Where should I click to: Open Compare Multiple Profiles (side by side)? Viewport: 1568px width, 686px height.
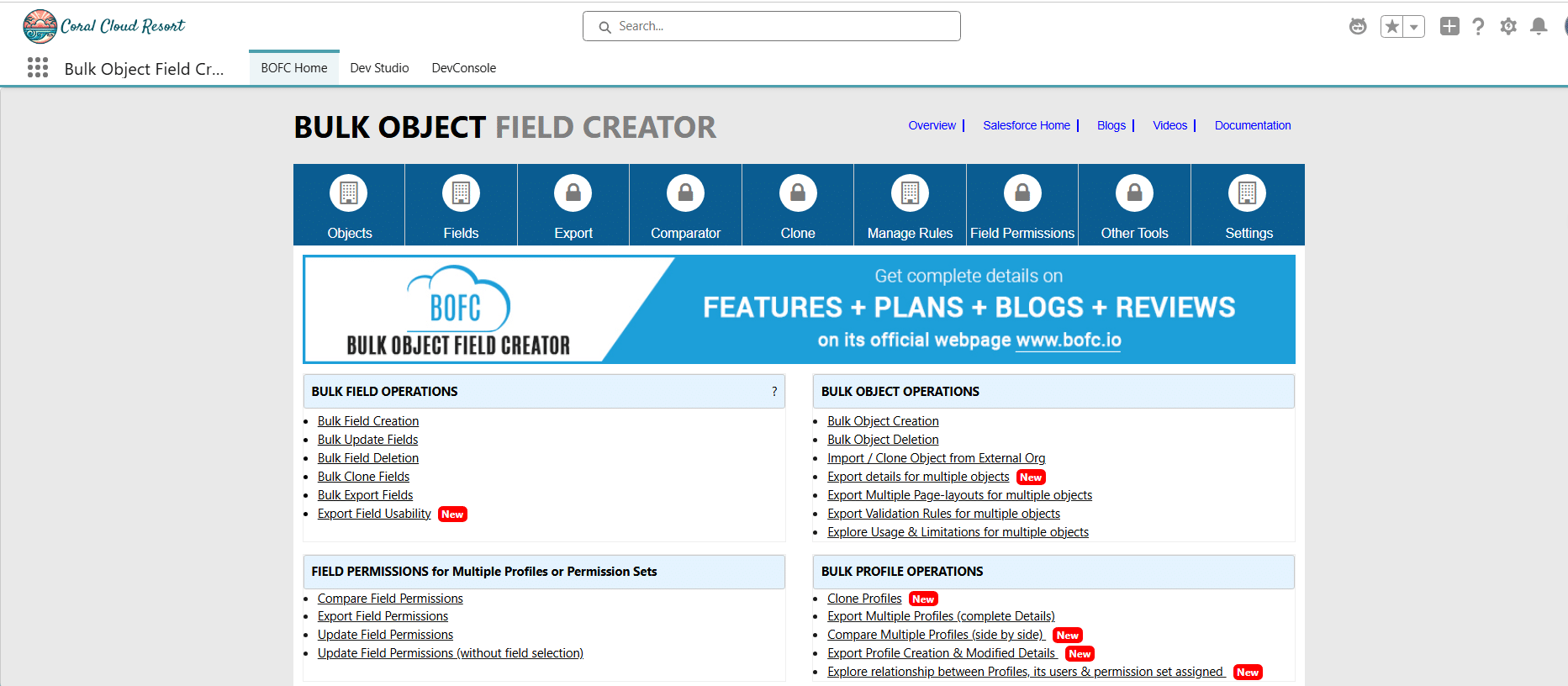[936, 635]
